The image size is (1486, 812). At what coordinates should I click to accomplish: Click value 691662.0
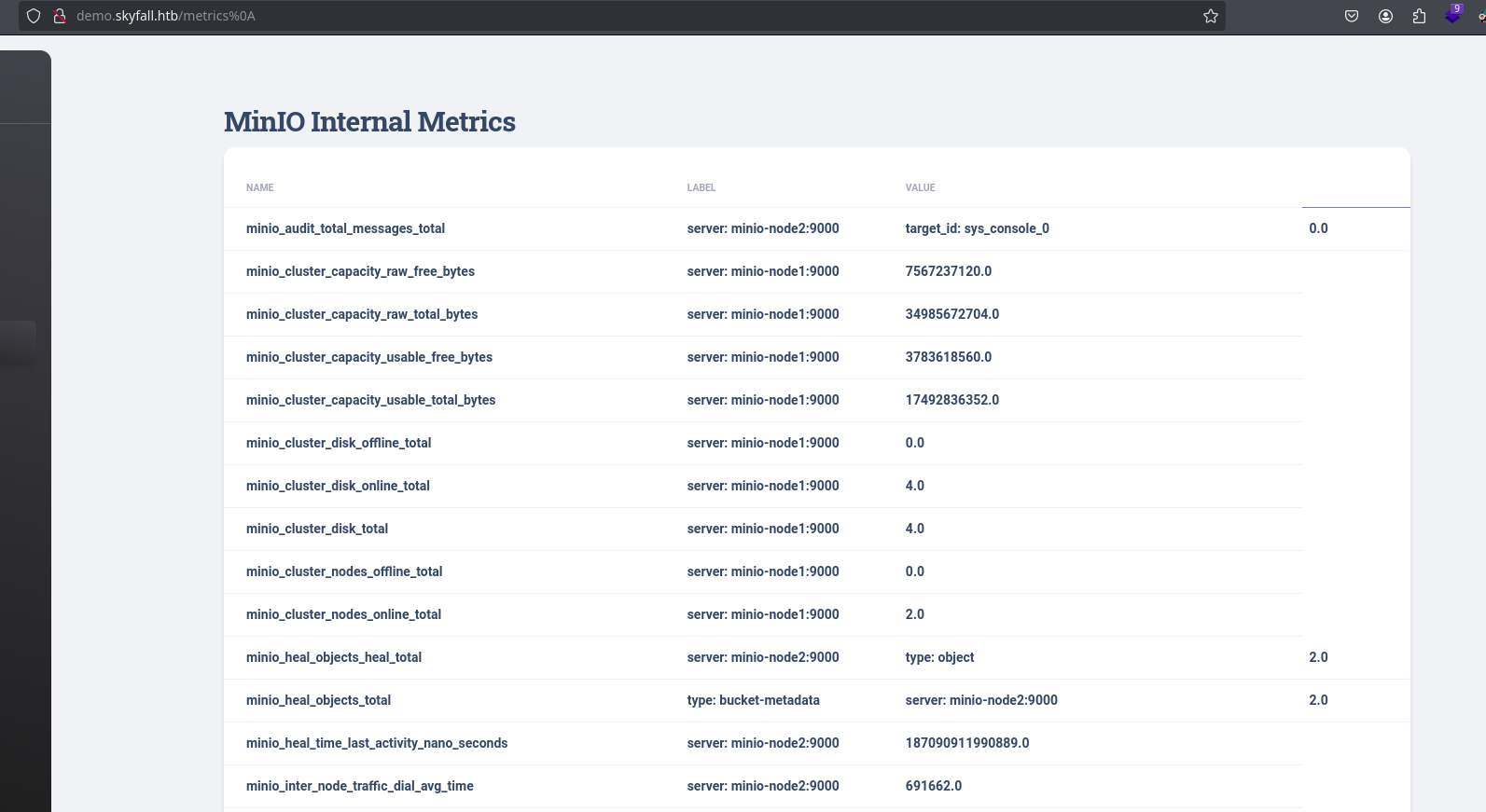point(933,786)
